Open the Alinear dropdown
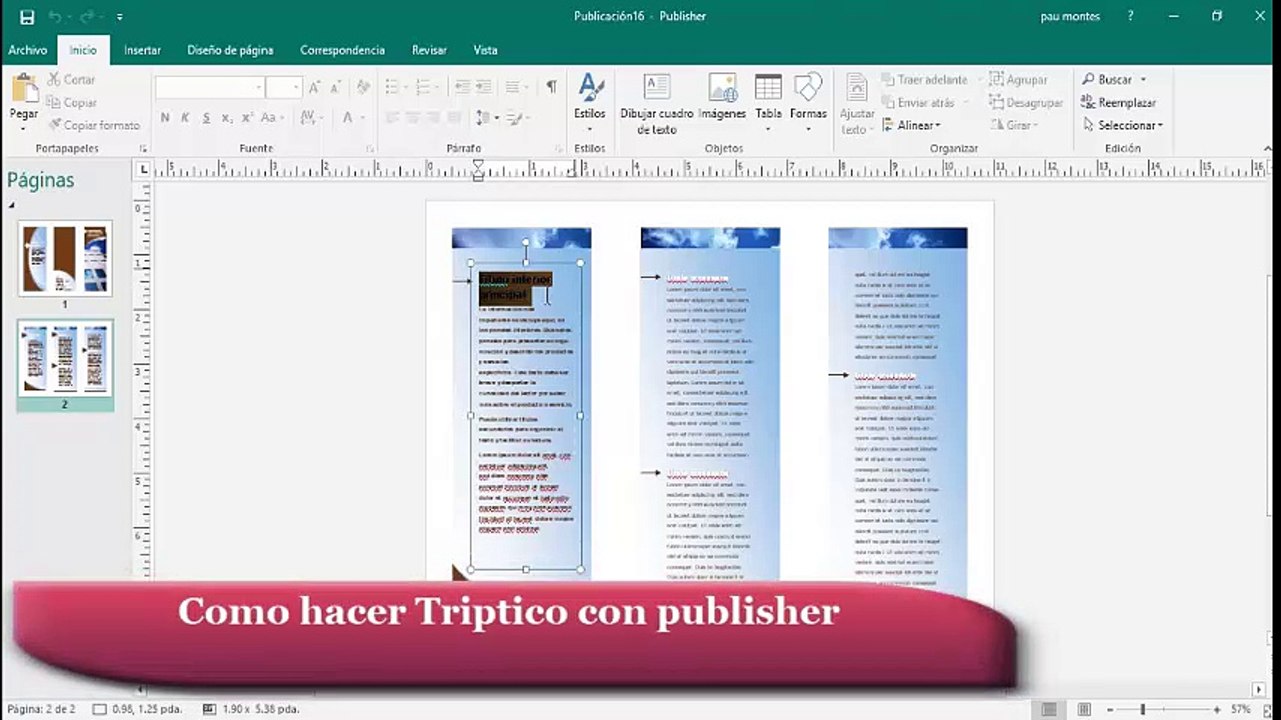Screen dimensions: 1281x720 click(912, 125)
